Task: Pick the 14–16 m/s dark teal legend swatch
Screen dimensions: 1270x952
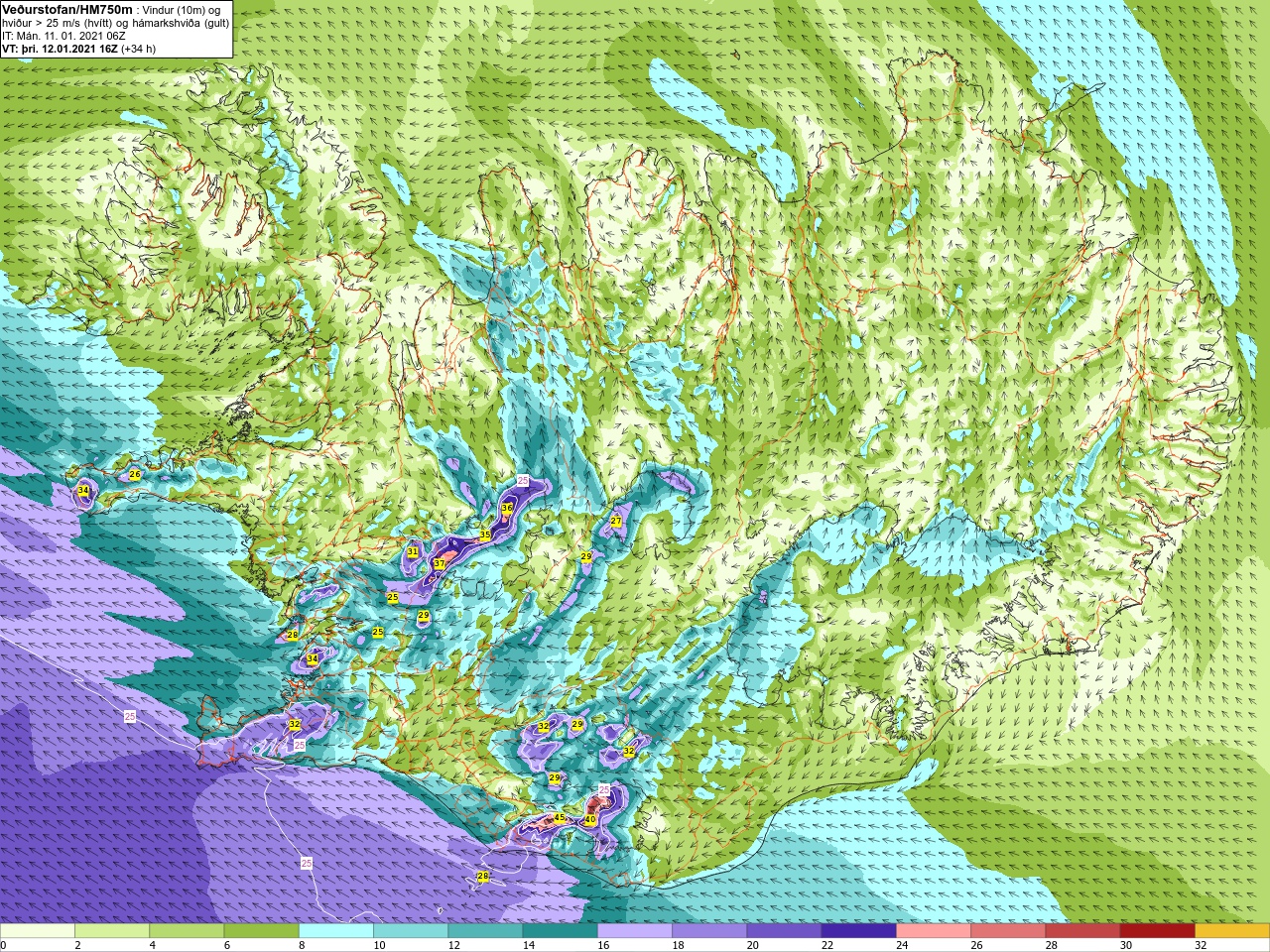Action: (561, 931)
